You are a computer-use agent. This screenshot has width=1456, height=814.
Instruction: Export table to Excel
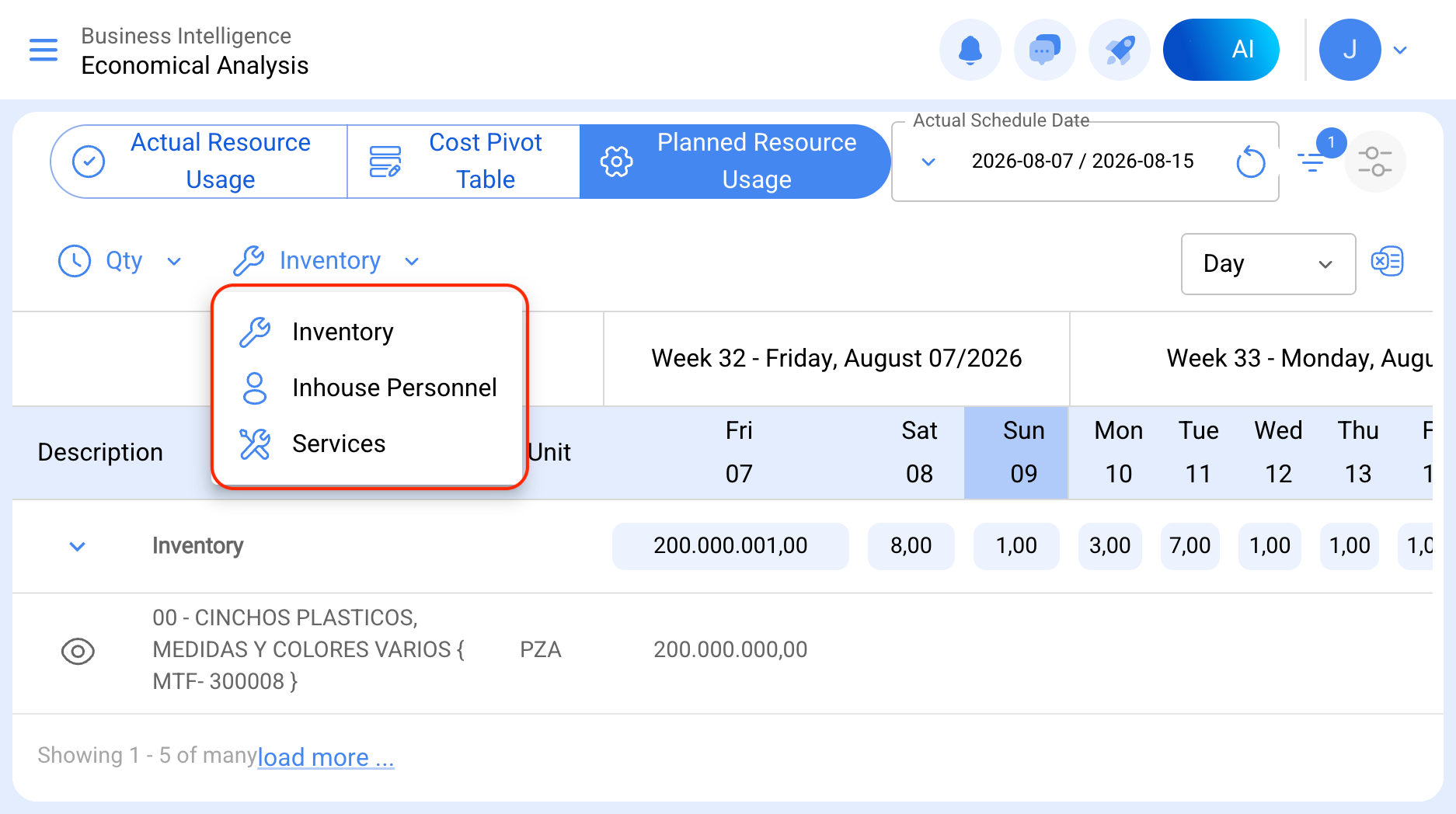[x=1387, y=262]
